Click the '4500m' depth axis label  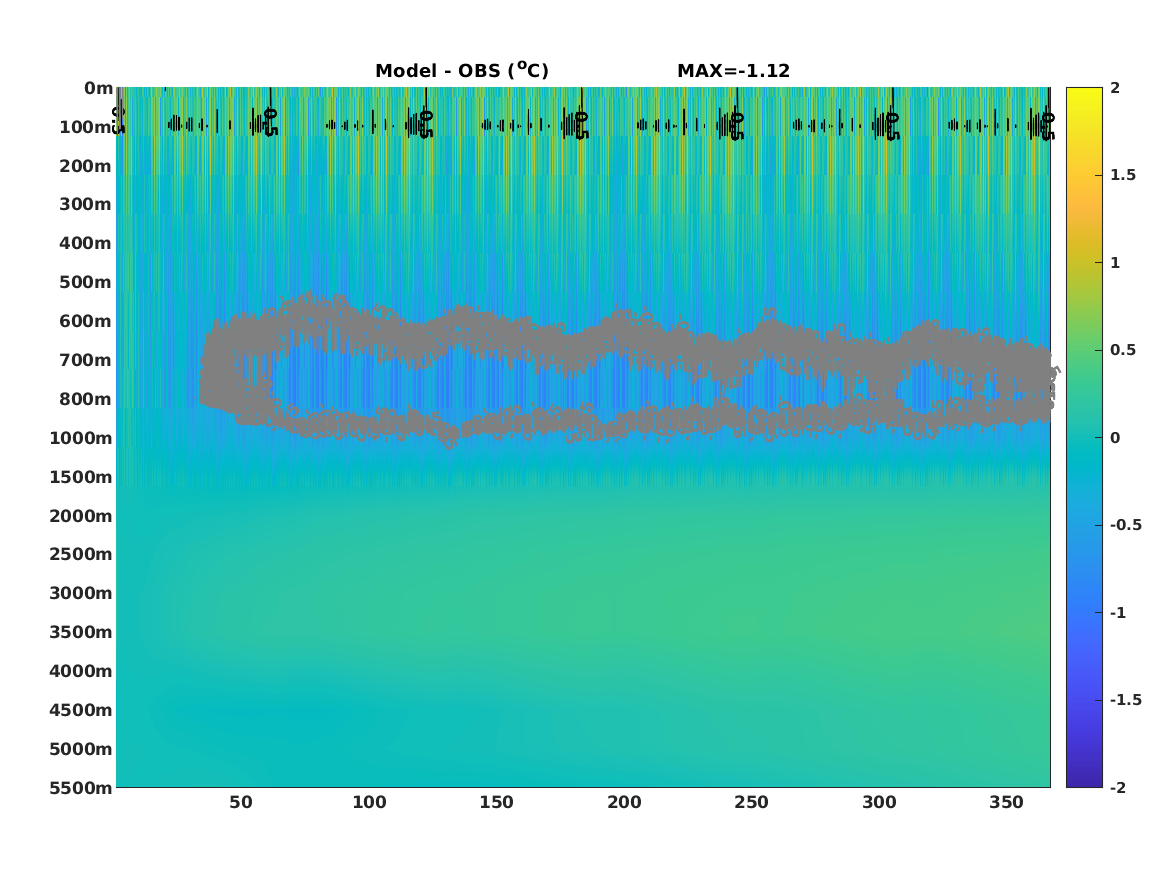pos(81,711)
